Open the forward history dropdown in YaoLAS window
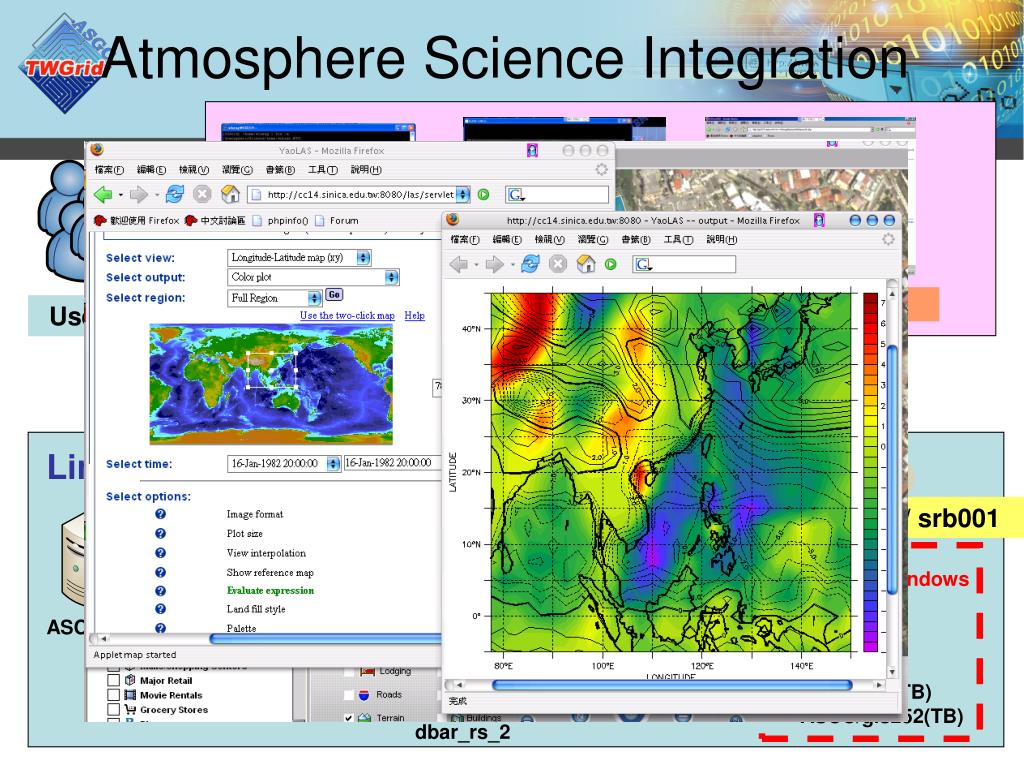1024x768 pixels. coord(157,195)
